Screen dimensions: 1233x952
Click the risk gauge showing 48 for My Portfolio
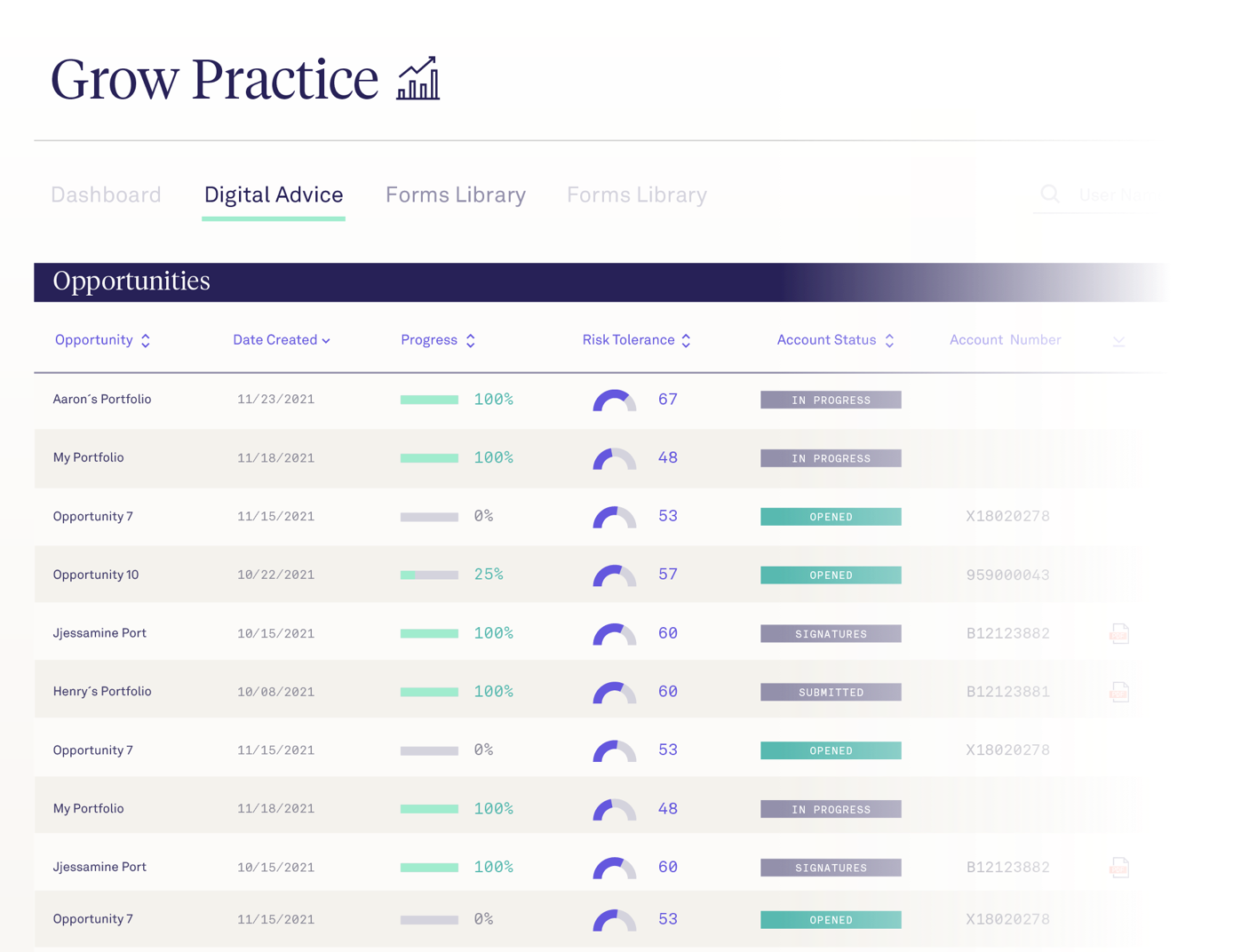pos(614,458)
